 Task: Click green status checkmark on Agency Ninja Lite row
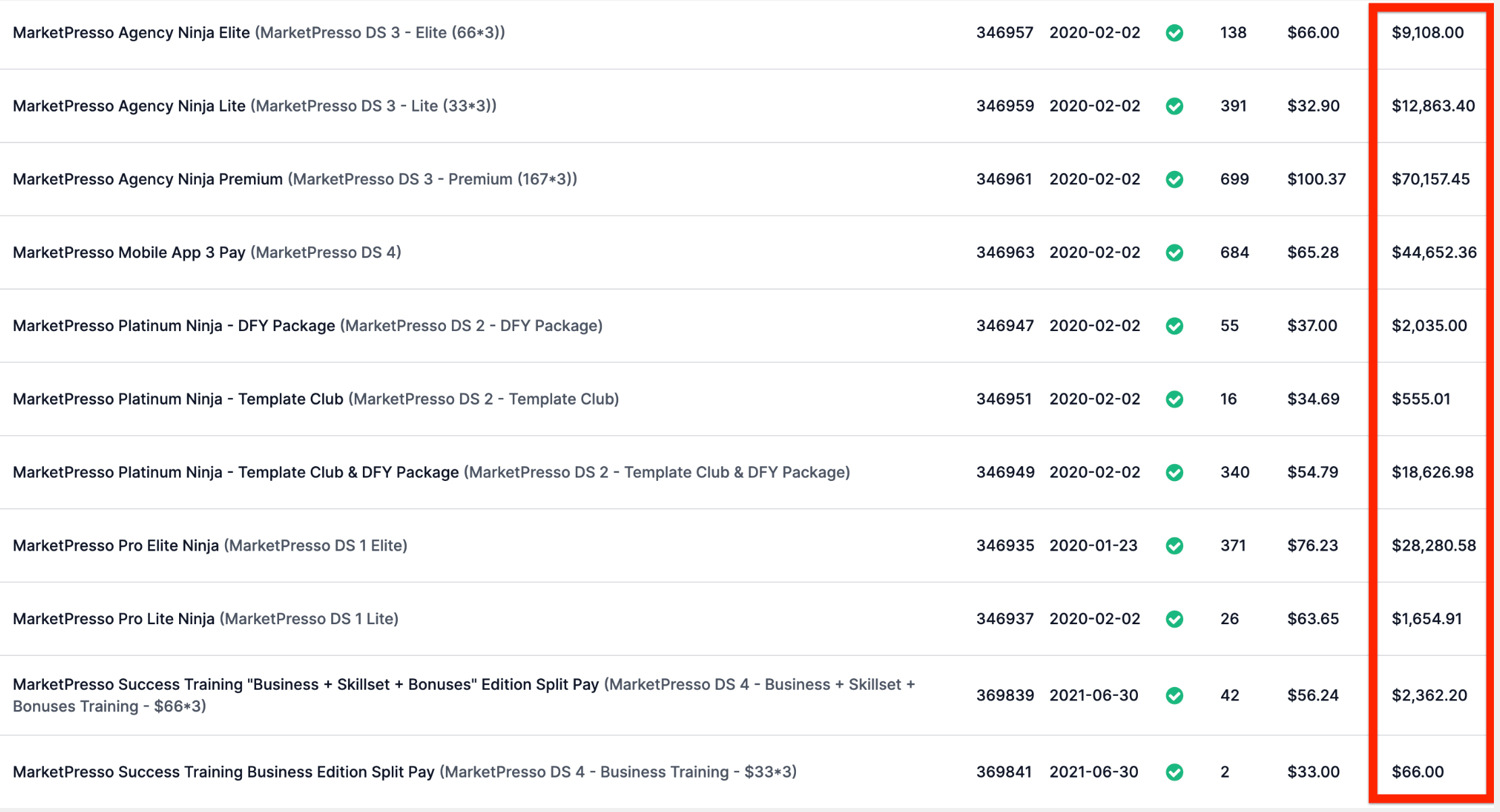tap(1174, 106)
